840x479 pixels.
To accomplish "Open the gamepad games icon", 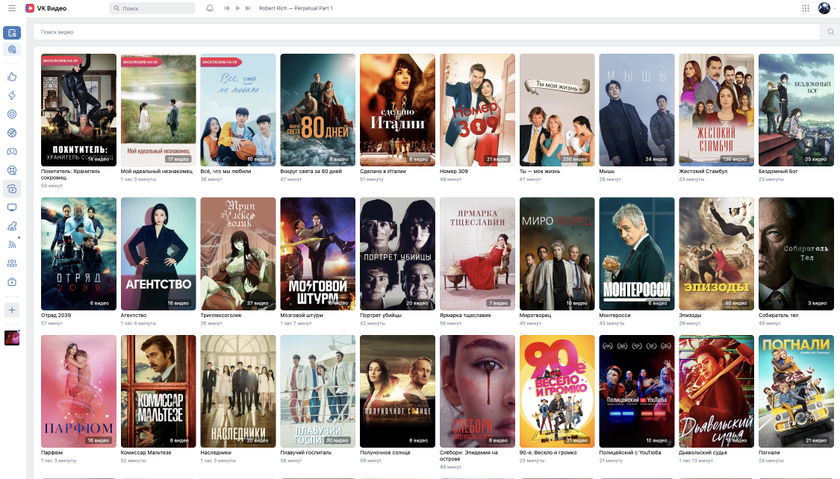I will tap(12, 152).
